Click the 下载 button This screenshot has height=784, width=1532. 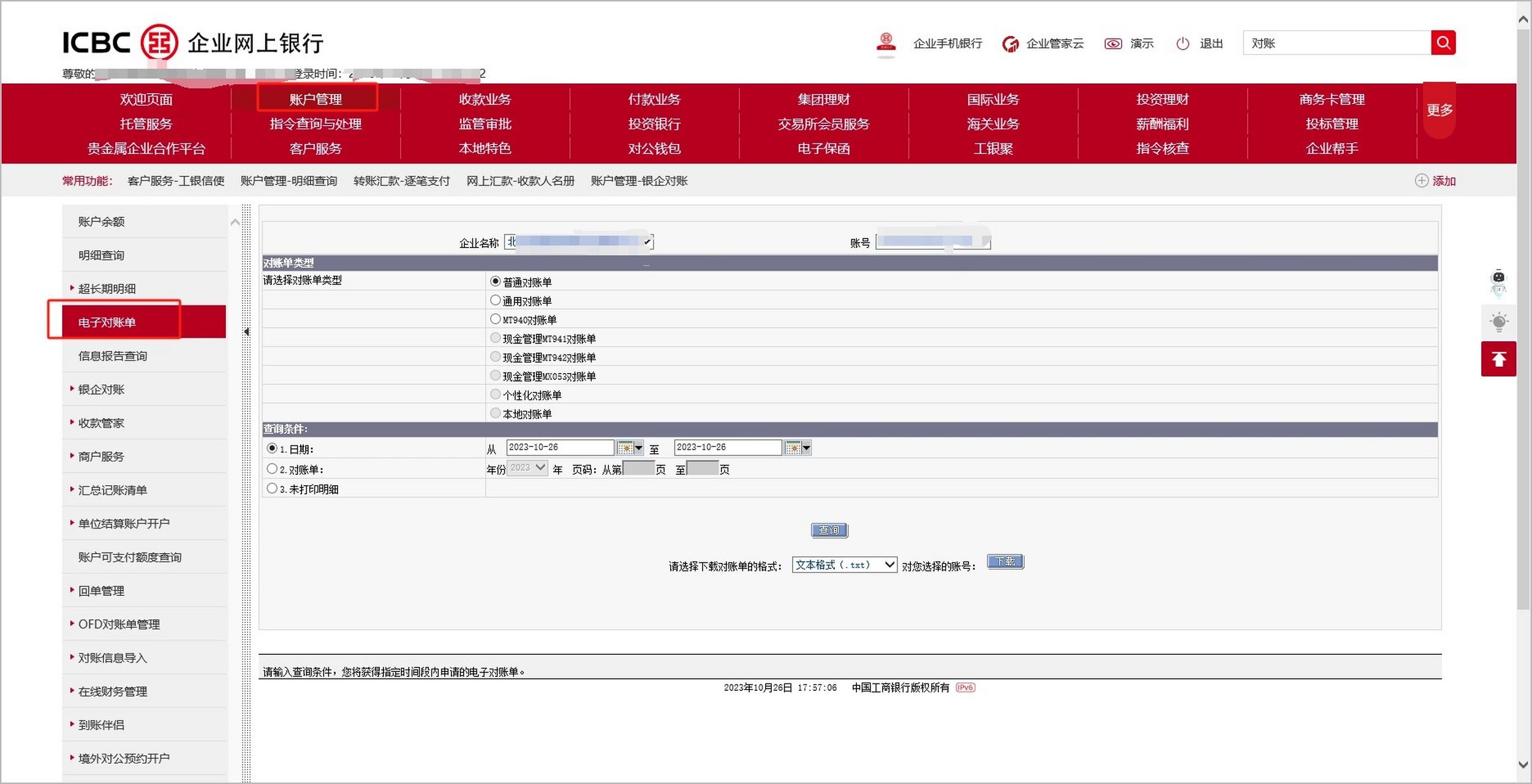[x=1005, y=562]
